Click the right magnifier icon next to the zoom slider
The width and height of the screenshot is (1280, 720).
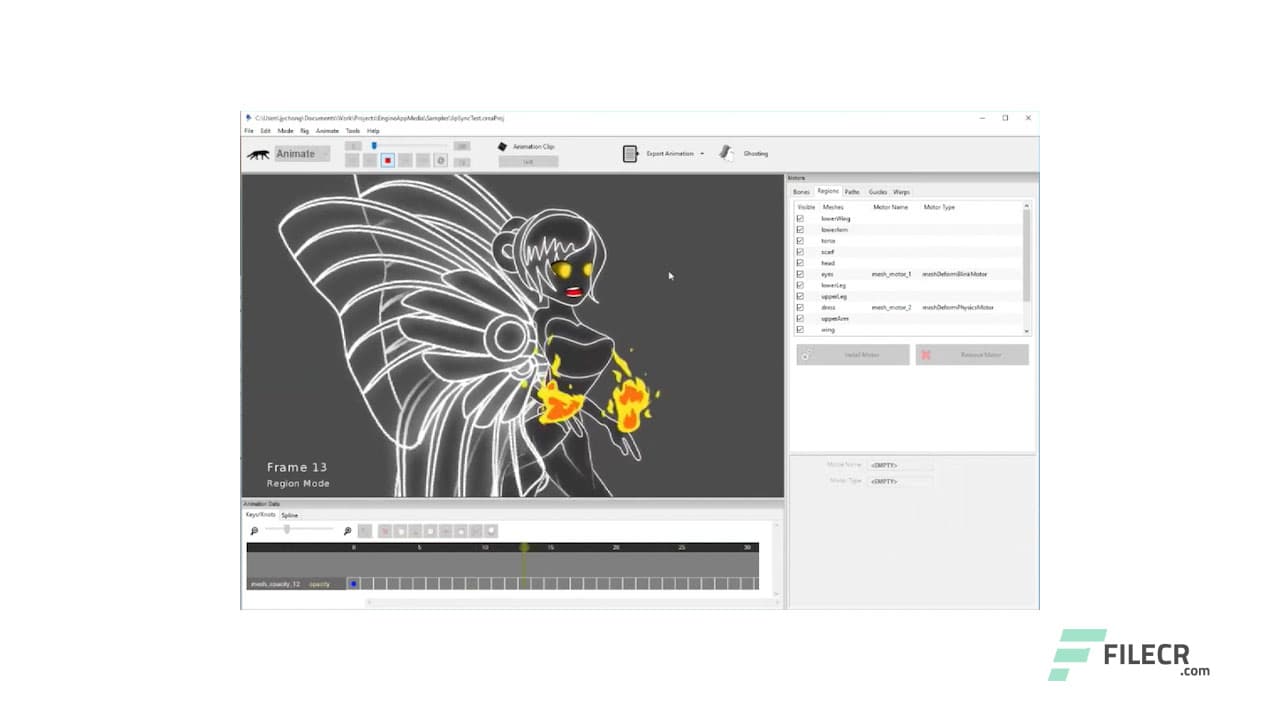tap(347, 530)
